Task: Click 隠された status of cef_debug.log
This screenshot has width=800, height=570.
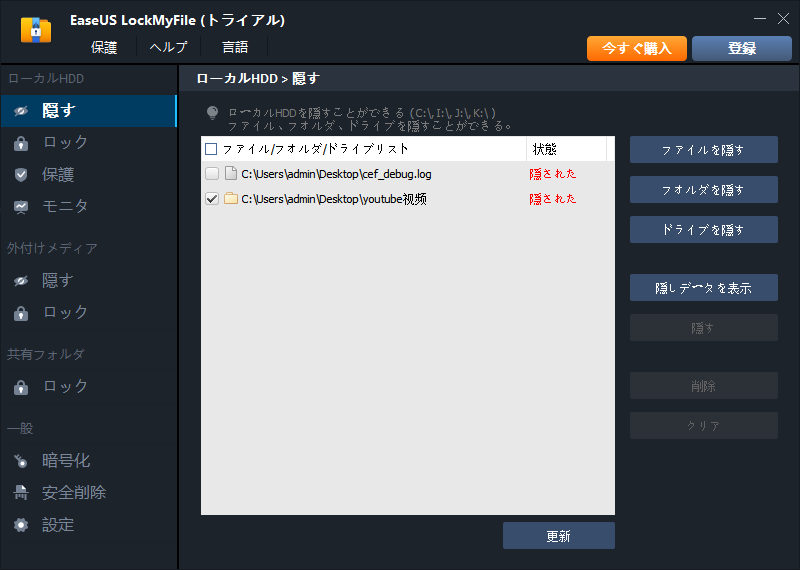Action: click(553, 174)
